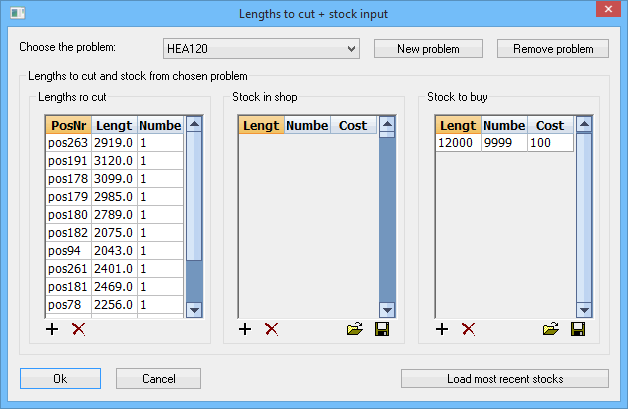
Task: Save the Stock to buy list
Action: point(578,329)
